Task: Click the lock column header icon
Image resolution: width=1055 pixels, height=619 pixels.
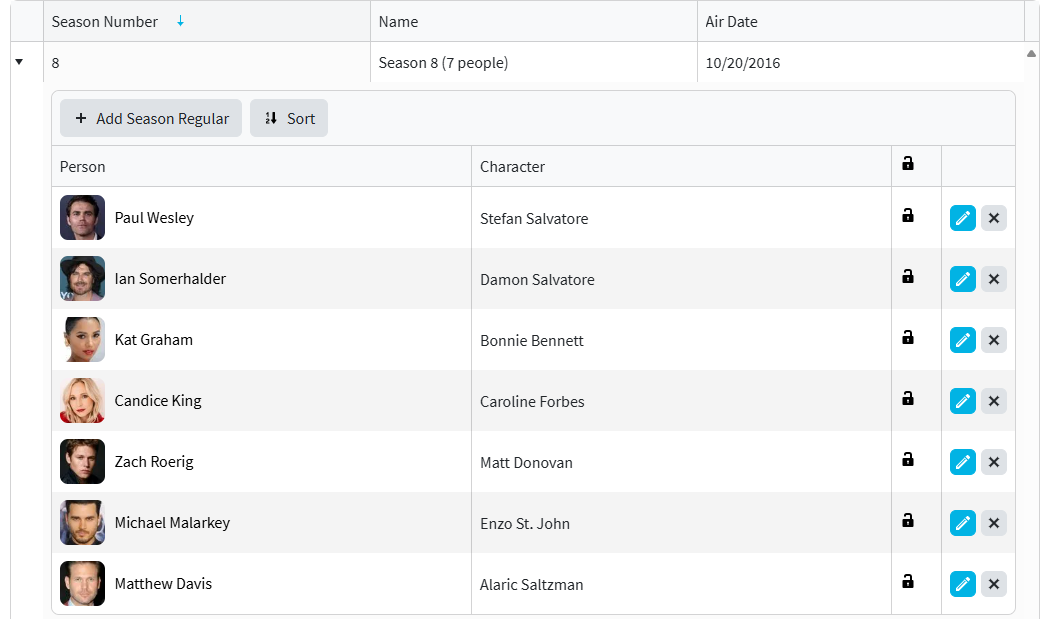Action: click(x=908, y=163)
